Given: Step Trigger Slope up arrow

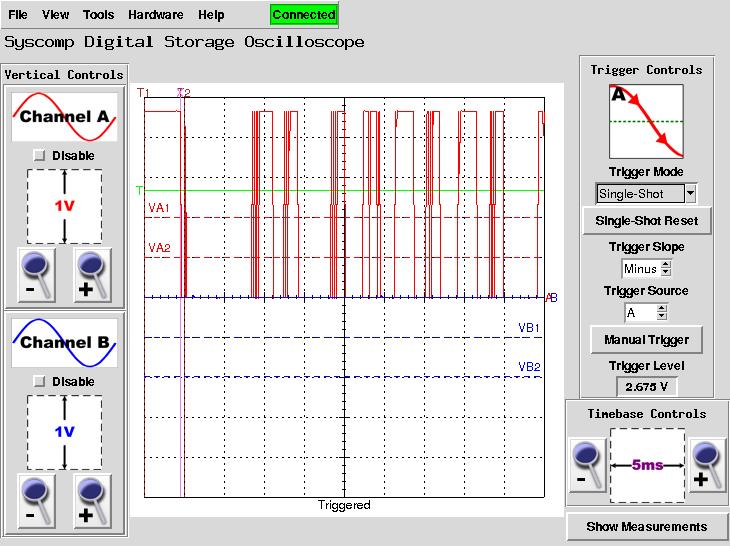Looking at the screenshot, I should (666, 265).
